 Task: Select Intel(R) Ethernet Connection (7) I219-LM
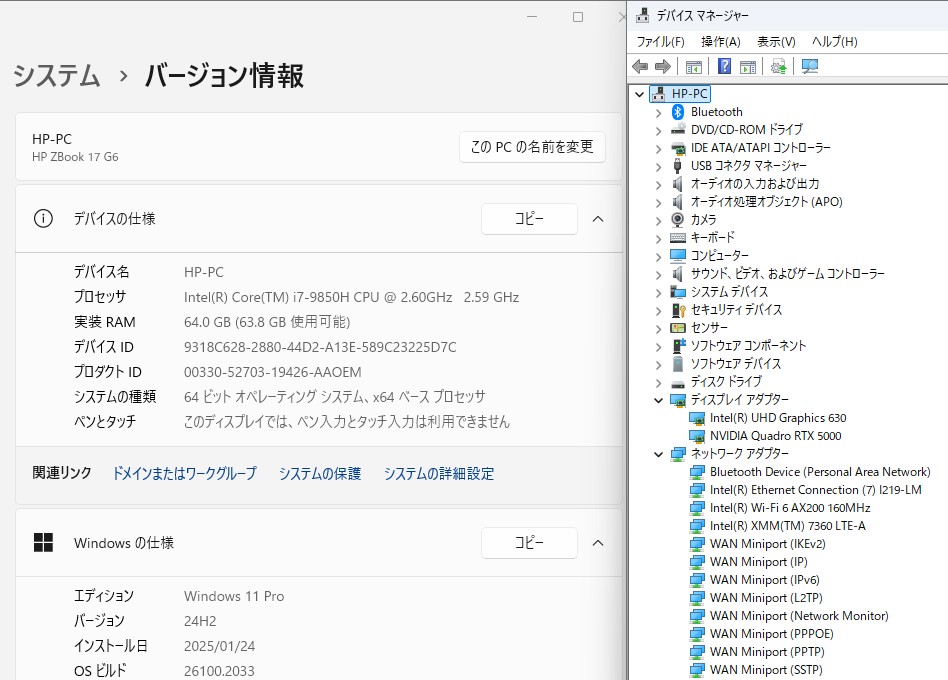tap(816, 490)
